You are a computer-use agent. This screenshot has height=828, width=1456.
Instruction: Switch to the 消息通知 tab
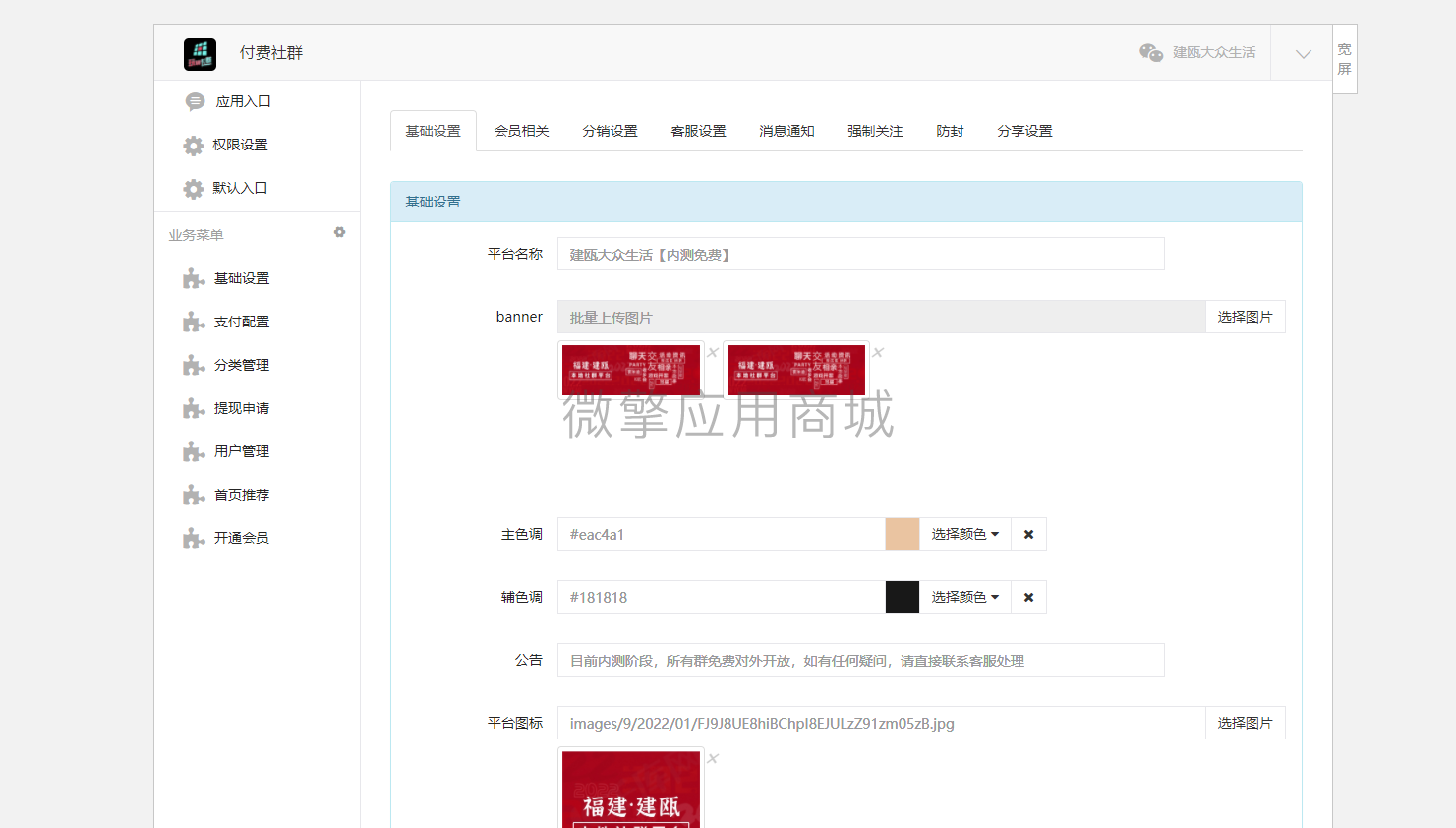click(787, 131)
